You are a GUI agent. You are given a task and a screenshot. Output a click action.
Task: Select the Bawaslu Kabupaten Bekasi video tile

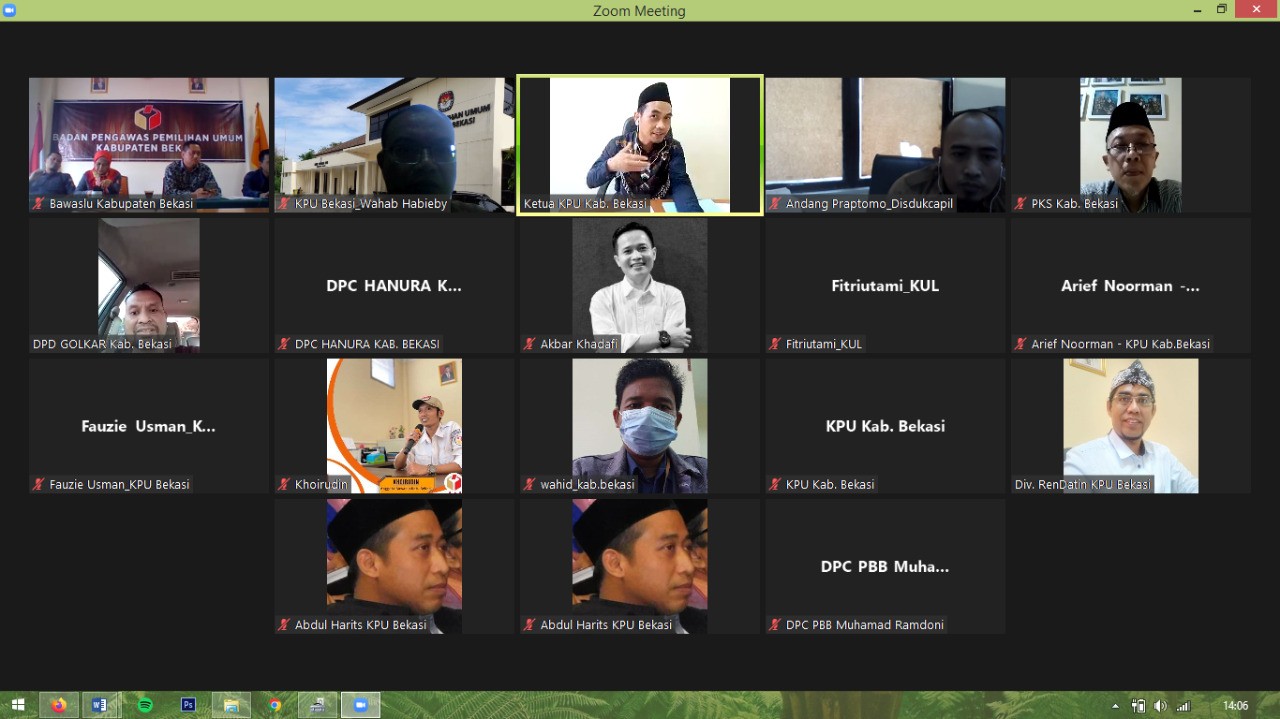point(149,144)
